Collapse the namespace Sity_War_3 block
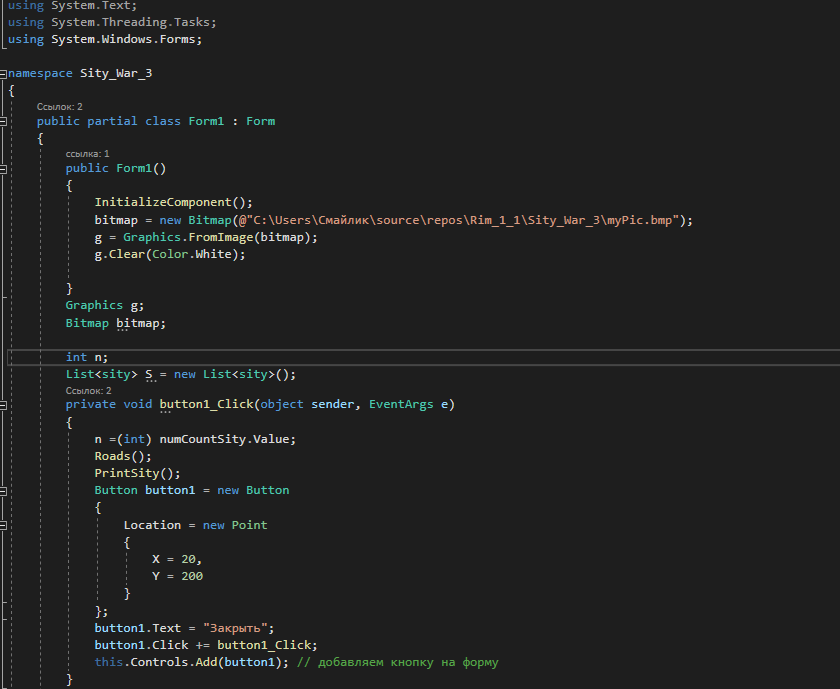Viewport: 840px width, 689px height. pyautogui.click(x=3, y=74)
